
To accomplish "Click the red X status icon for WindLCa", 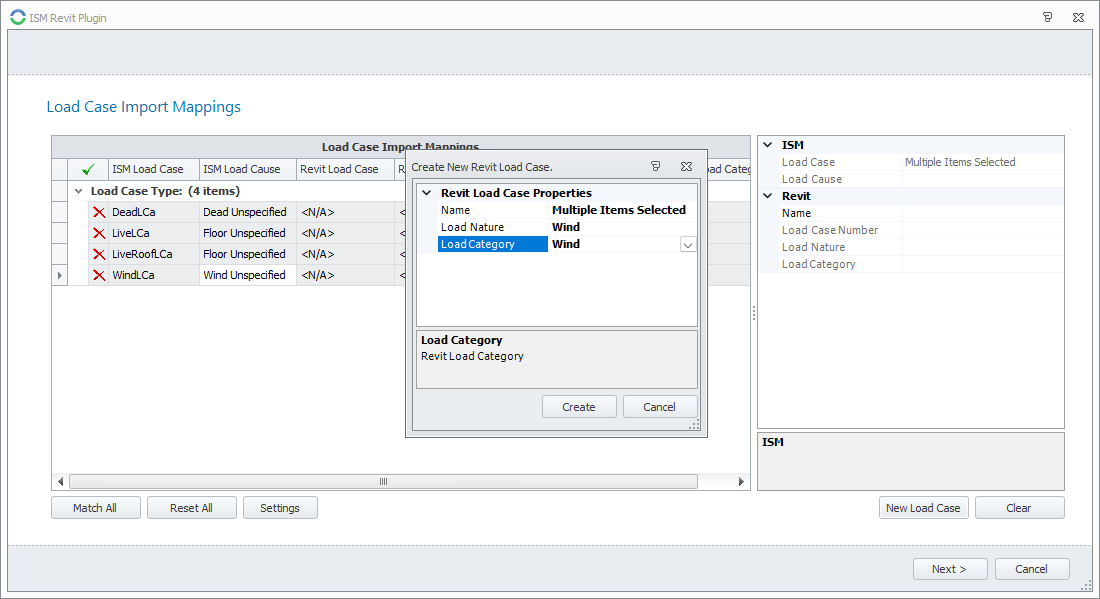I will 99,275.
